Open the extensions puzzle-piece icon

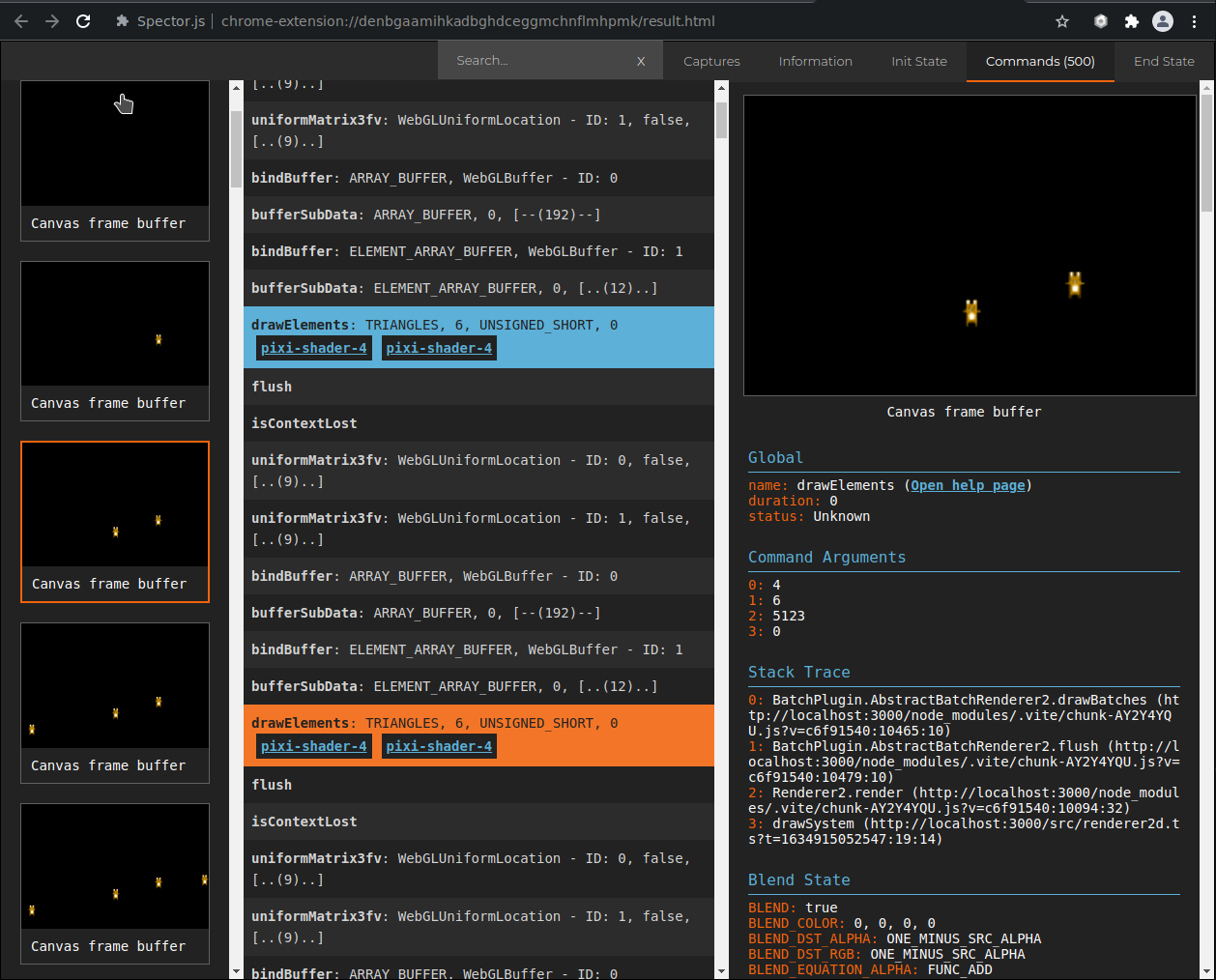point(1131,20)
